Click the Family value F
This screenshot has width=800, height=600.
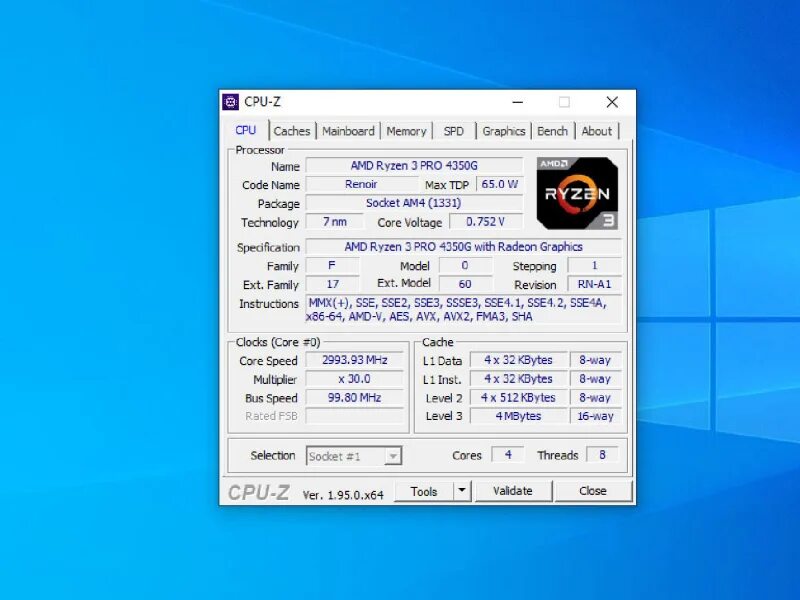tap(332, 266)
